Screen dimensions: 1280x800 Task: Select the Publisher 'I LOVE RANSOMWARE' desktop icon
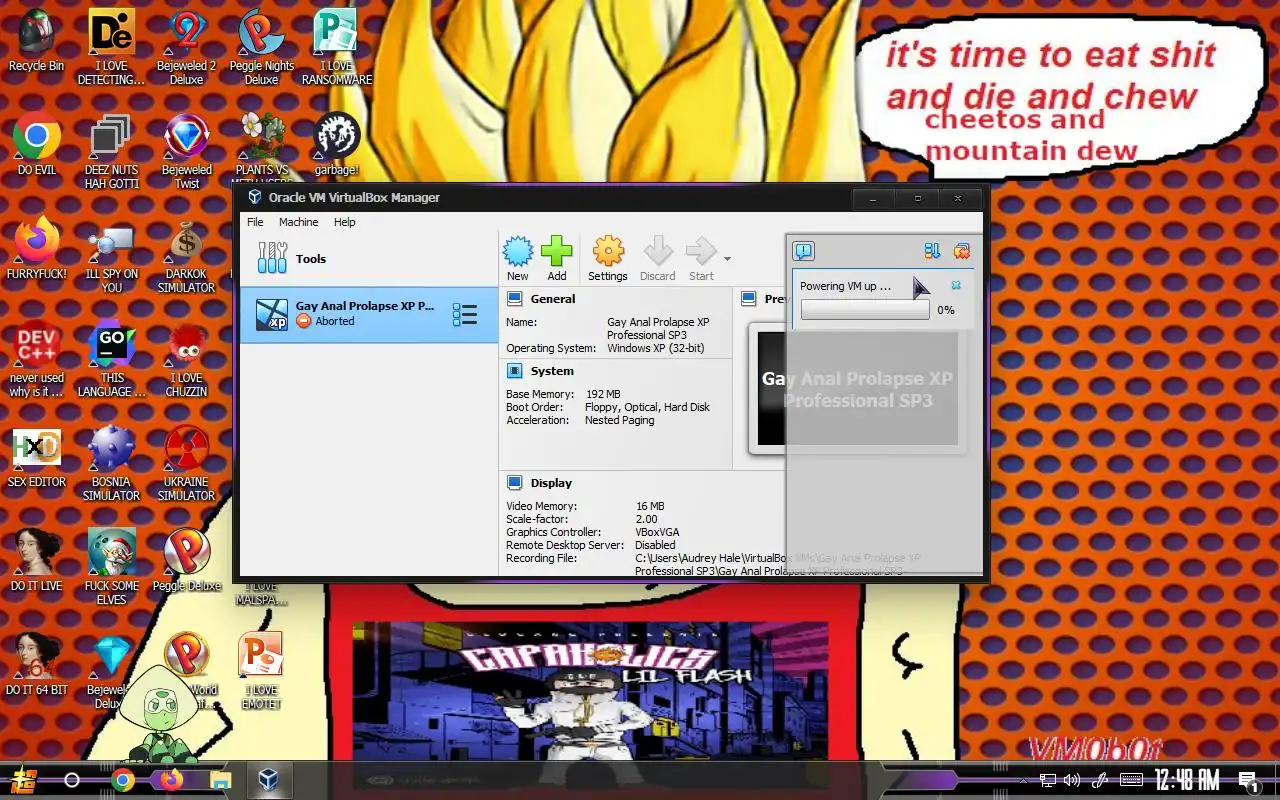coord(336,48)
